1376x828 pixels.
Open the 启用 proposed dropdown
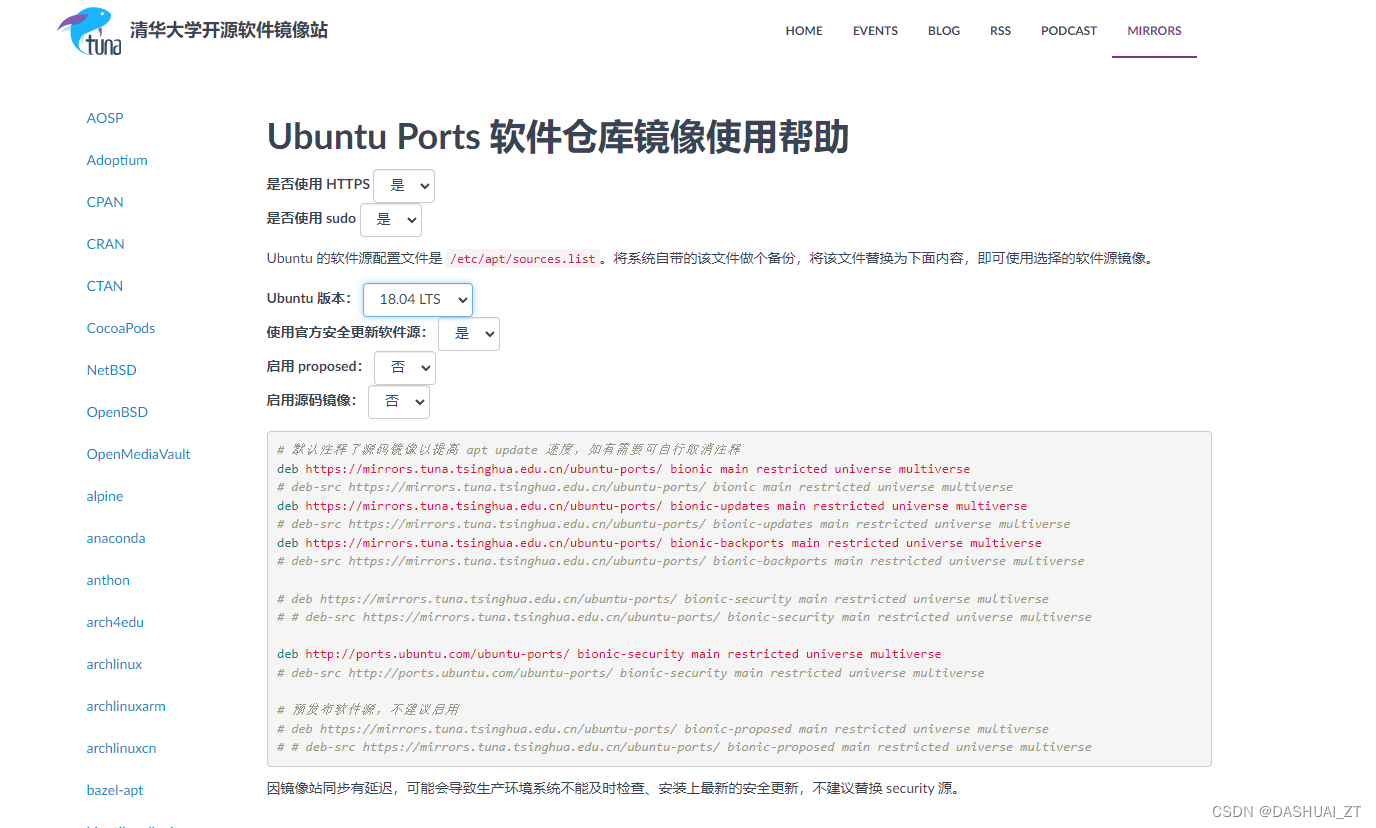(x=405, y=368)
